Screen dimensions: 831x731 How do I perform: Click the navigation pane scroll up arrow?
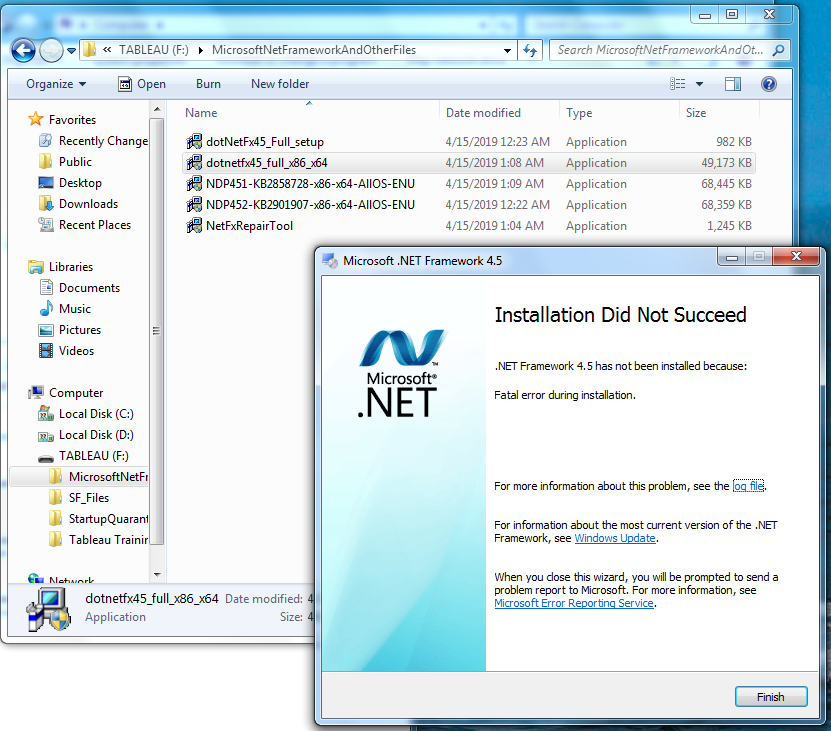click(157, 109)
